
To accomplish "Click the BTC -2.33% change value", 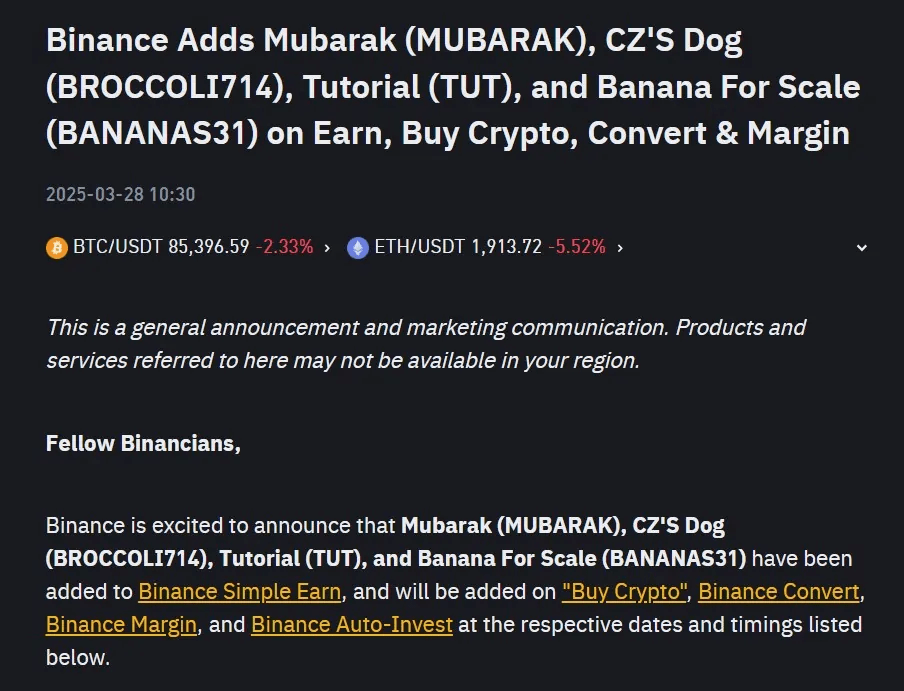I will tap(284, 247).
